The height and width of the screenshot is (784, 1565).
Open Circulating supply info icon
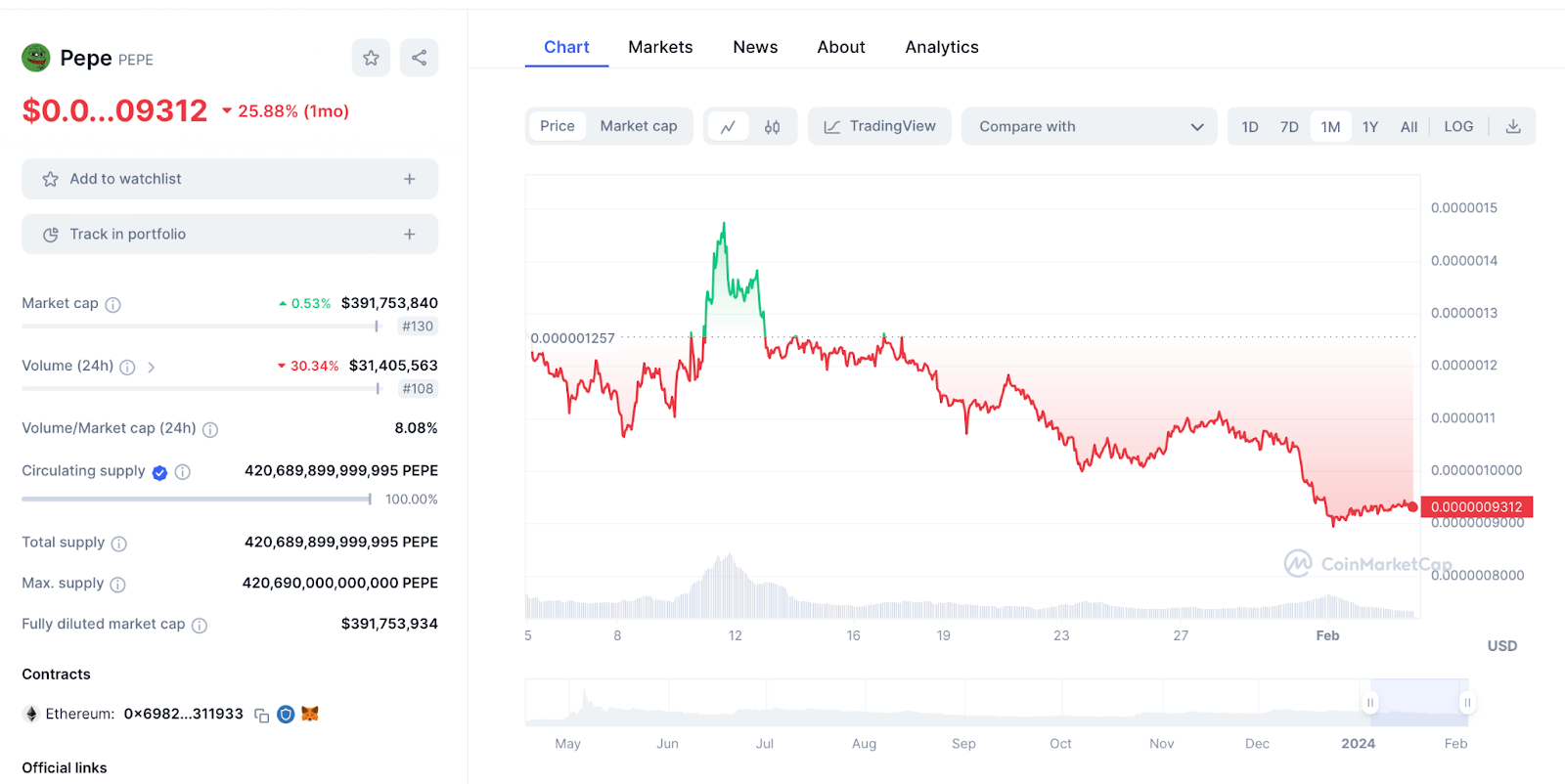pos(182,472)
